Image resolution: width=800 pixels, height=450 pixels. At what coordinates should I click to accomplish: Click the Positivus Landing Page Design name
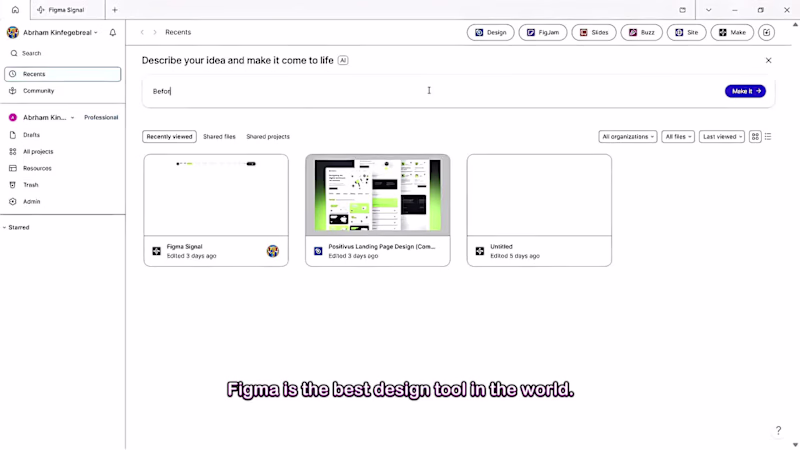(382, 246)
